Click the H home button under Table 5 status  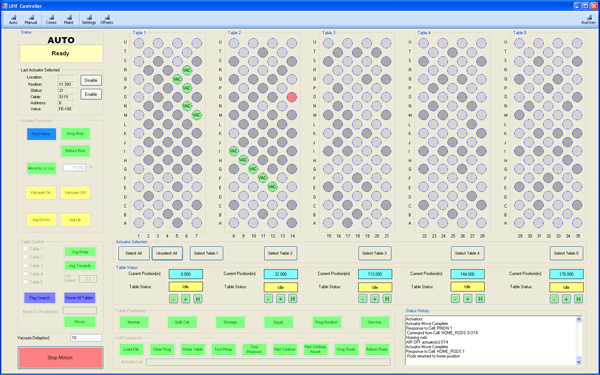579,299
